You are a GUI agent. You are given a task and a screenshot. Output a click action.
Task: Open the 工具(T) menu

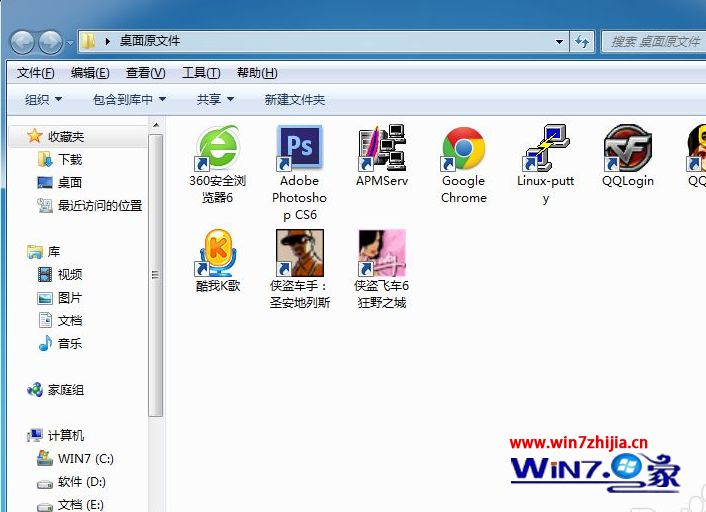pos(201,72)
